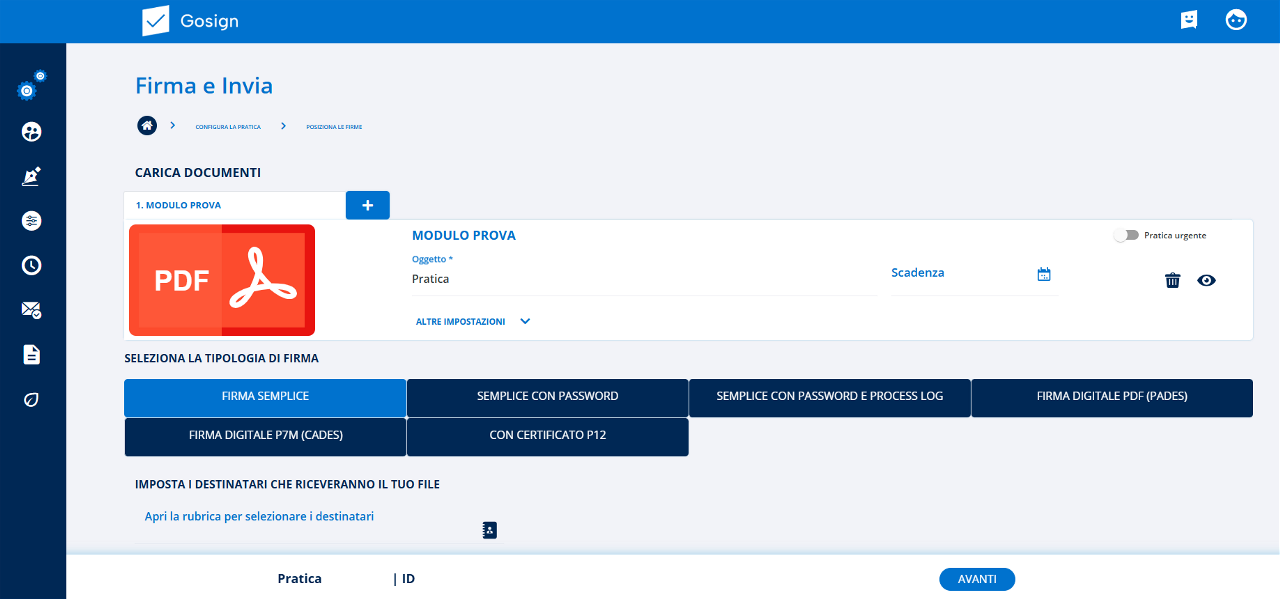
Task: Open the Scadenza calendar date picker
Action: 1044,274
